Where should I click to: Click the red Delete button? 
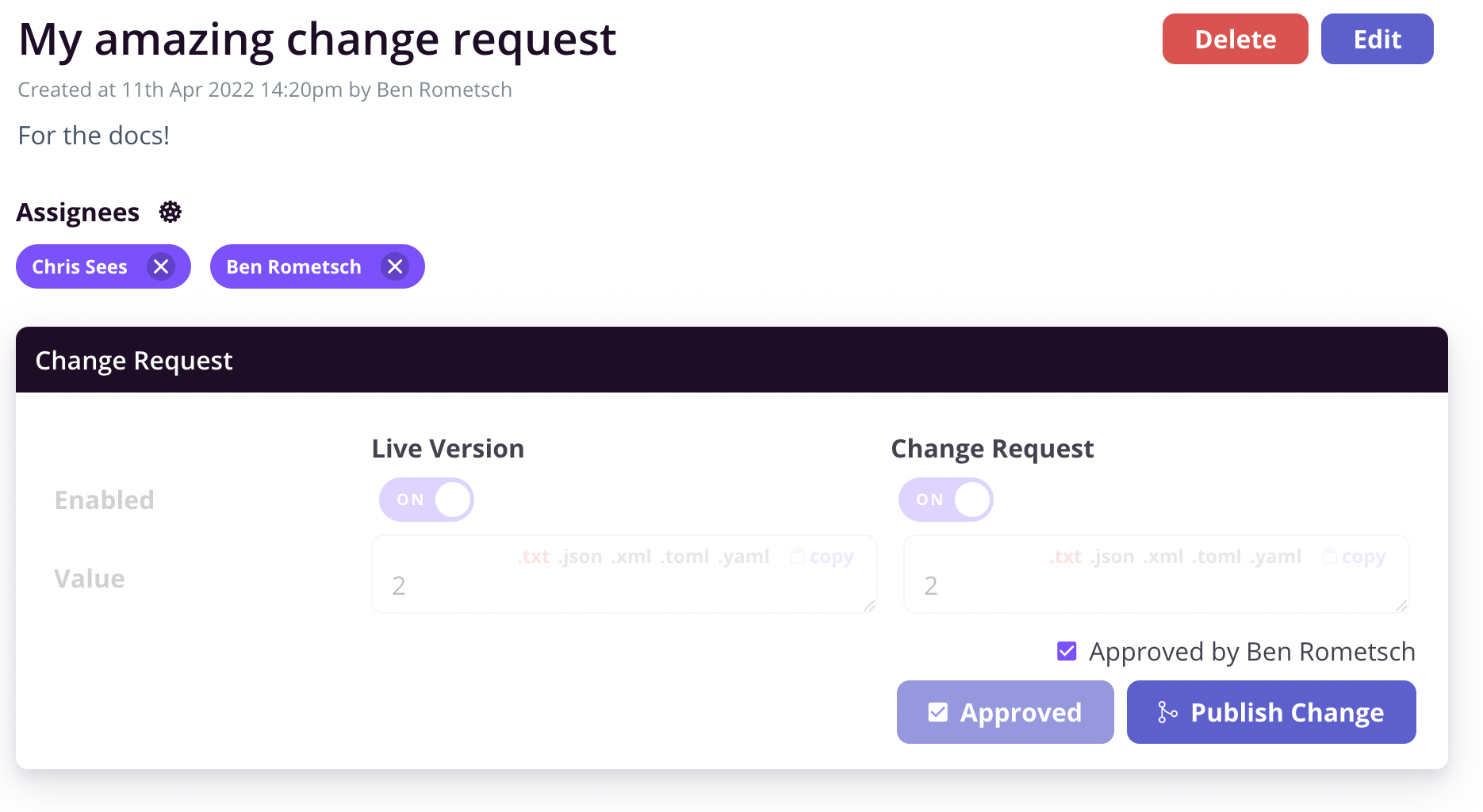tap(1235, 39)
